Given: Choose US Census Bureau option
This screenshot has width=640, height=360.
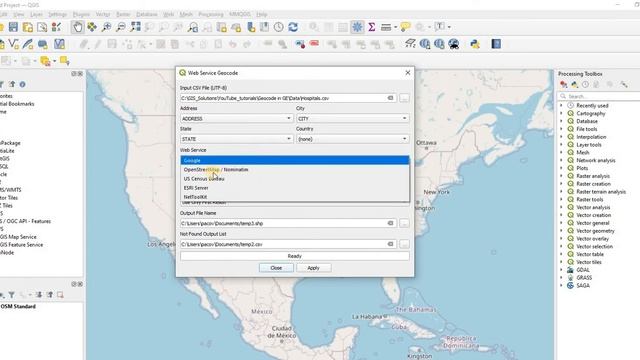Looking at the screenshot, I should [295, 179].
